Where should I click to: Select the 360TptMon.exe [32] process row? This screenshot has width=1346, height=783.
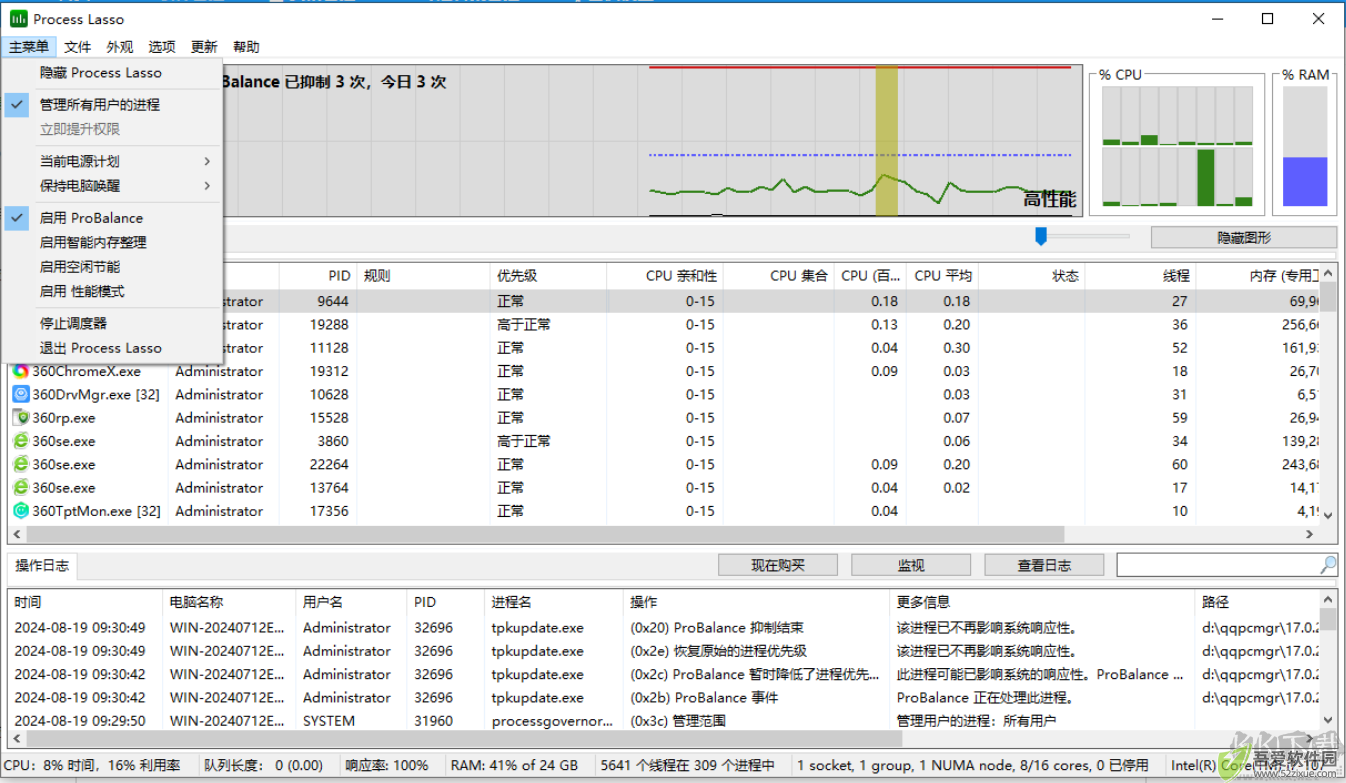(x=664, y=511)
